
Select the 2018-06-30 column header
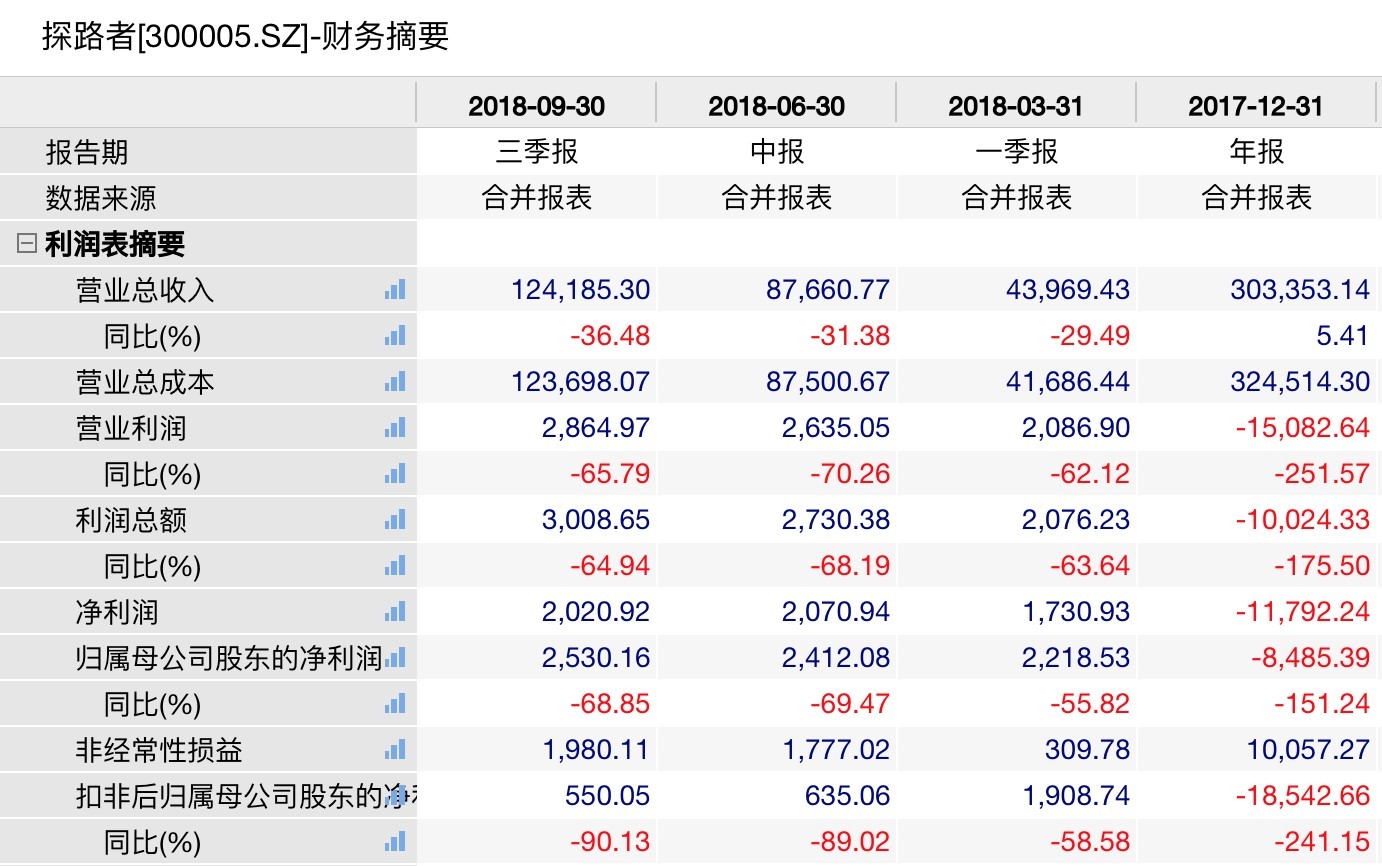click(777, 106)
